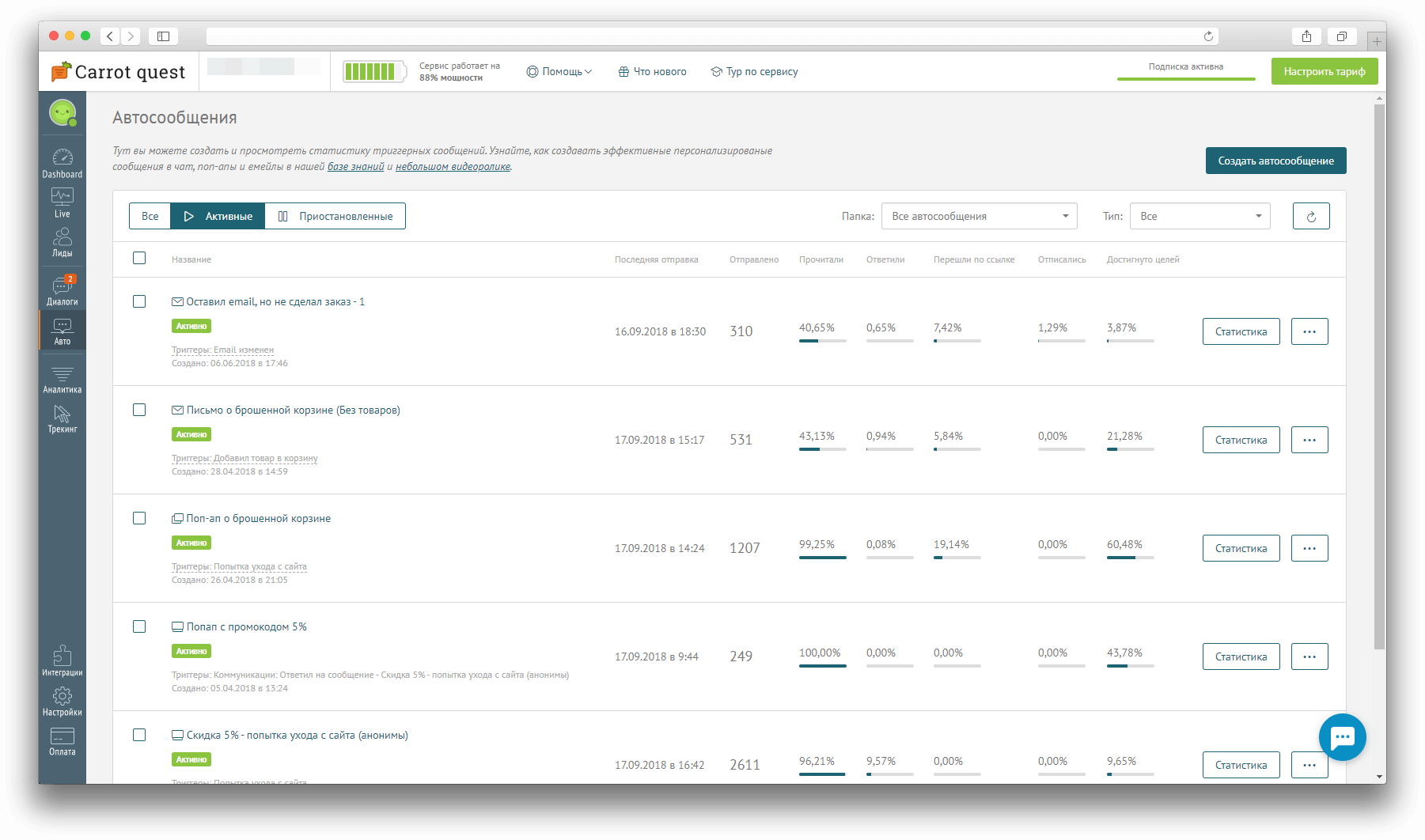Click Создать автосообщение button
This screenshot has height=840, width=1425.
(1275, 161)
